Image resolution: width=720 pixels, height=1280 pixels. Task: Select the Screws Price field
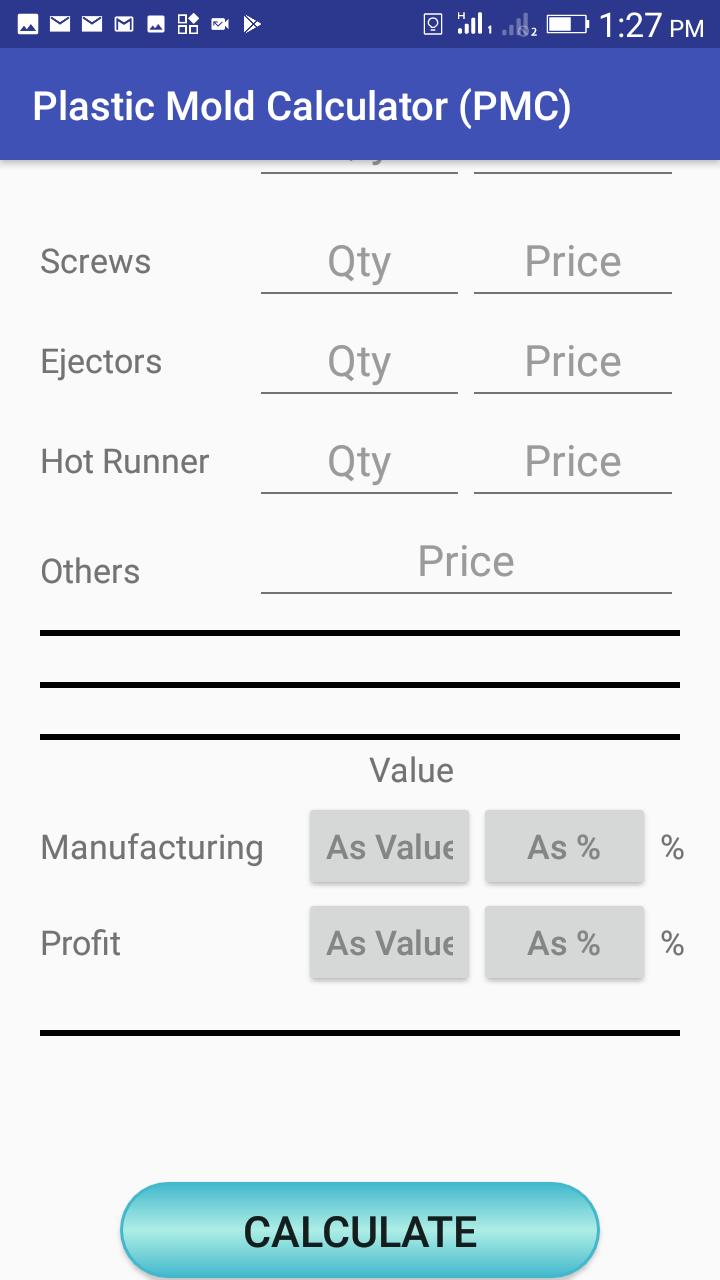[572, 263]
